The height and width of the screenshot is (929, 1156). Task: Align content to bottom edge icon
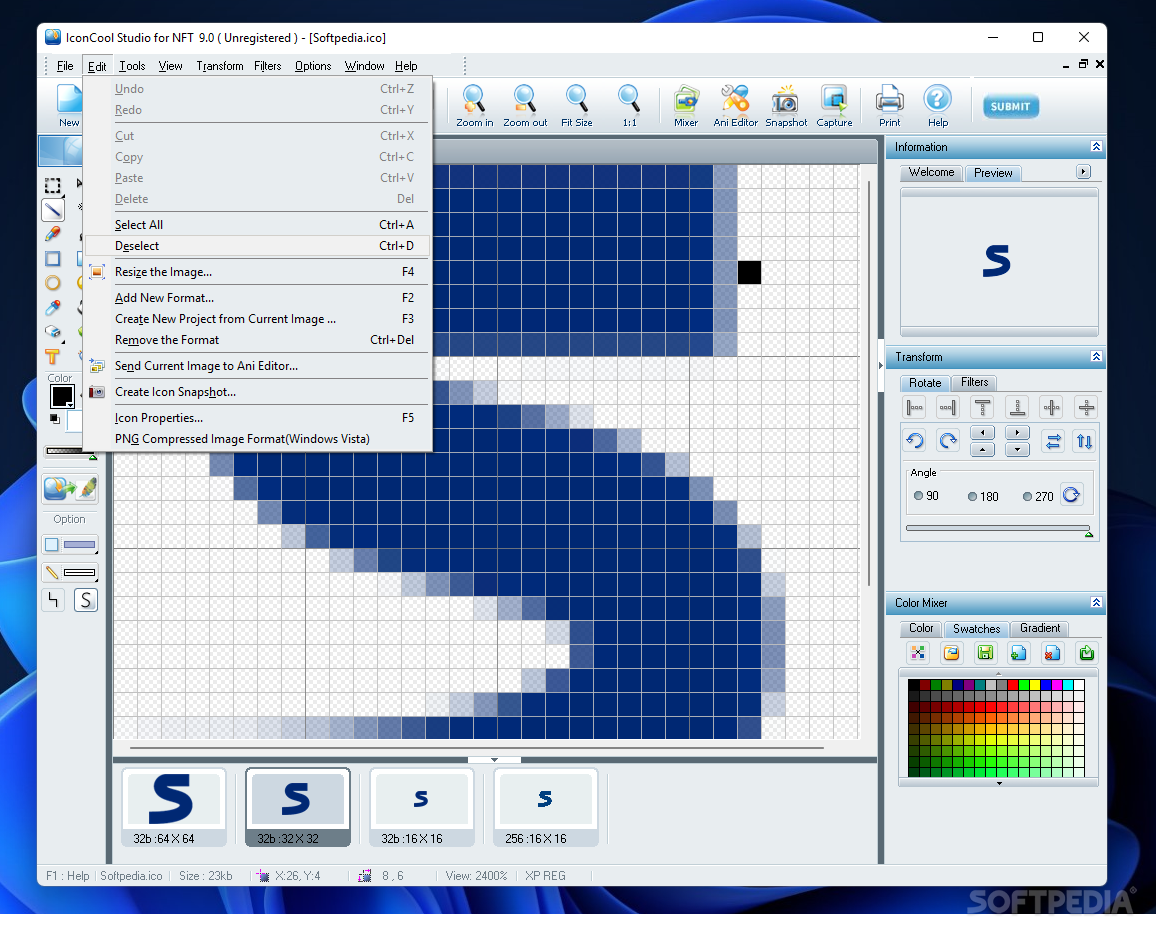pyautogui.click(x=1017, y=407)
